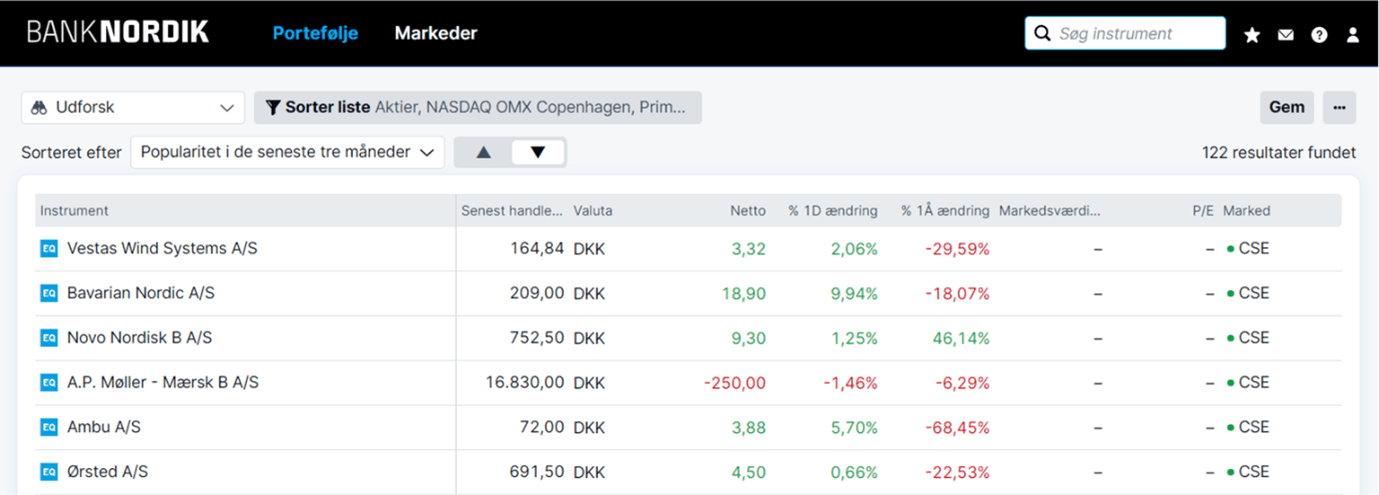Viewport: 1379px width, 495px height.
Task: Sort by the % 1D ændring column header
Action: click(833, 211)
